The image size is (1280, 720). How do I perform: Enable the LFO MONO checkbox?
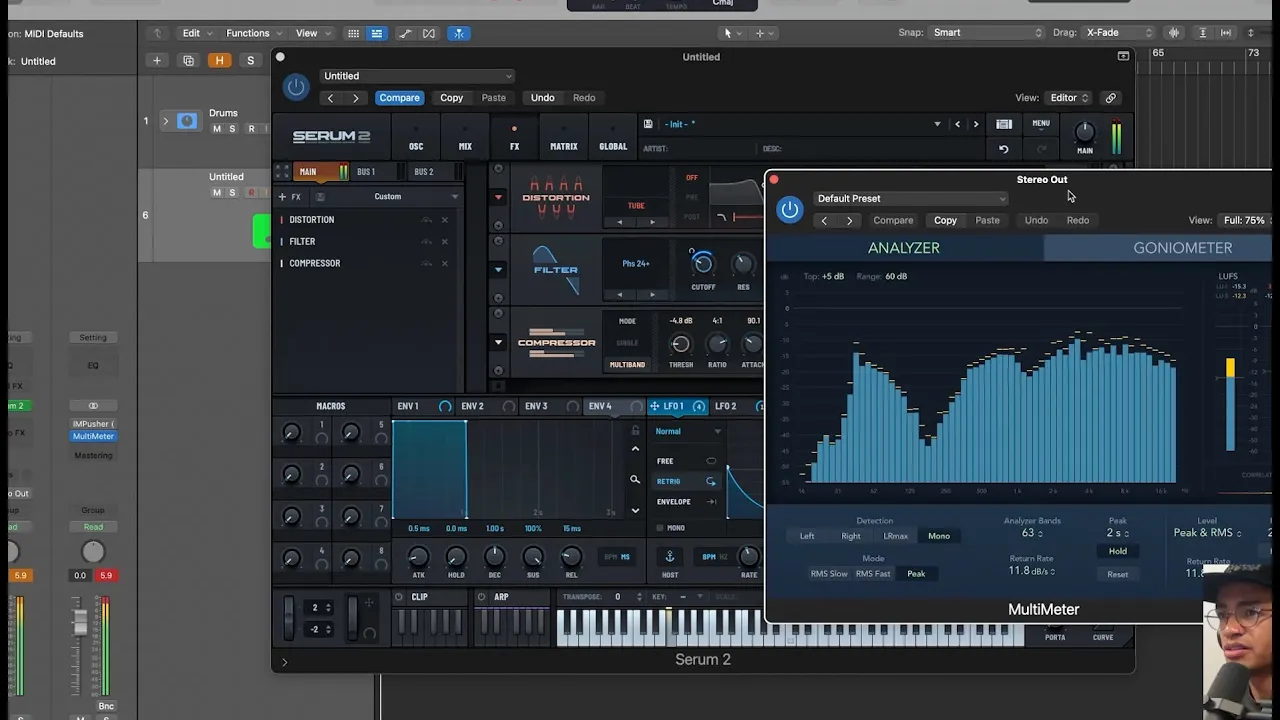[x=660, y=528]
